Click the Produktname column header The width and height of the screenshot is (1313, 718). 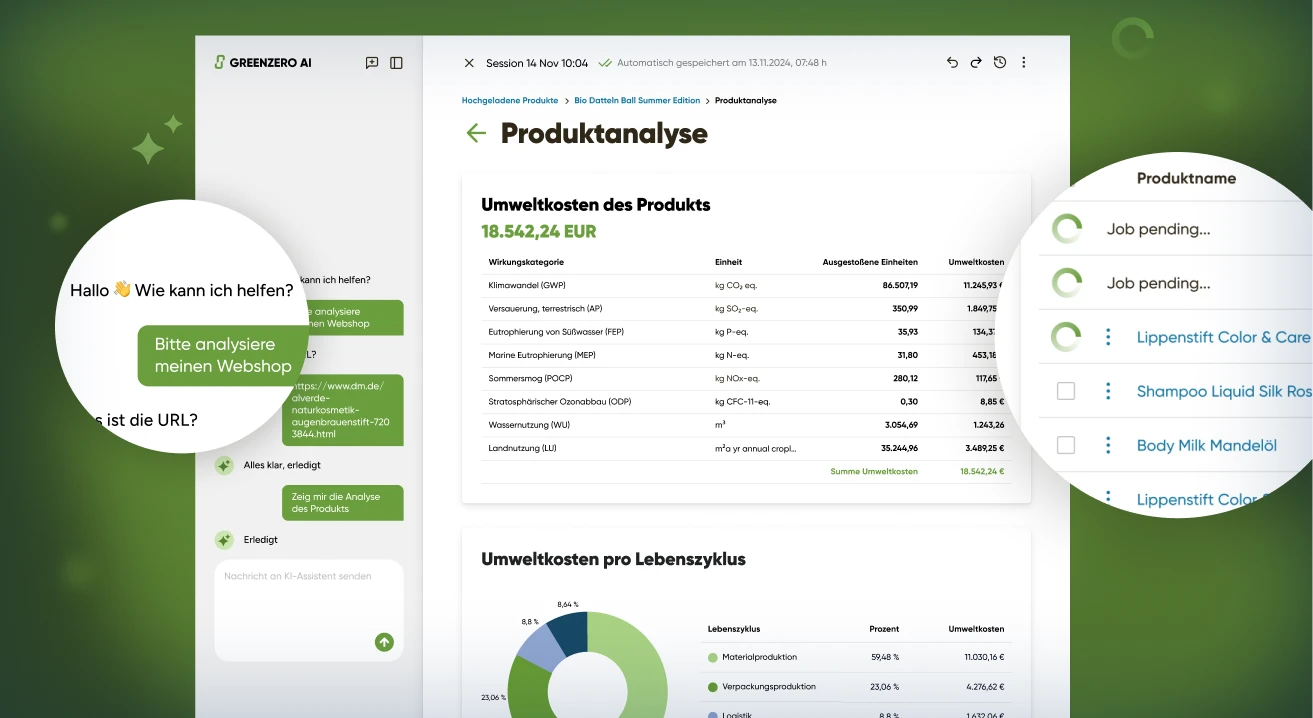[x=1186, y=178]
